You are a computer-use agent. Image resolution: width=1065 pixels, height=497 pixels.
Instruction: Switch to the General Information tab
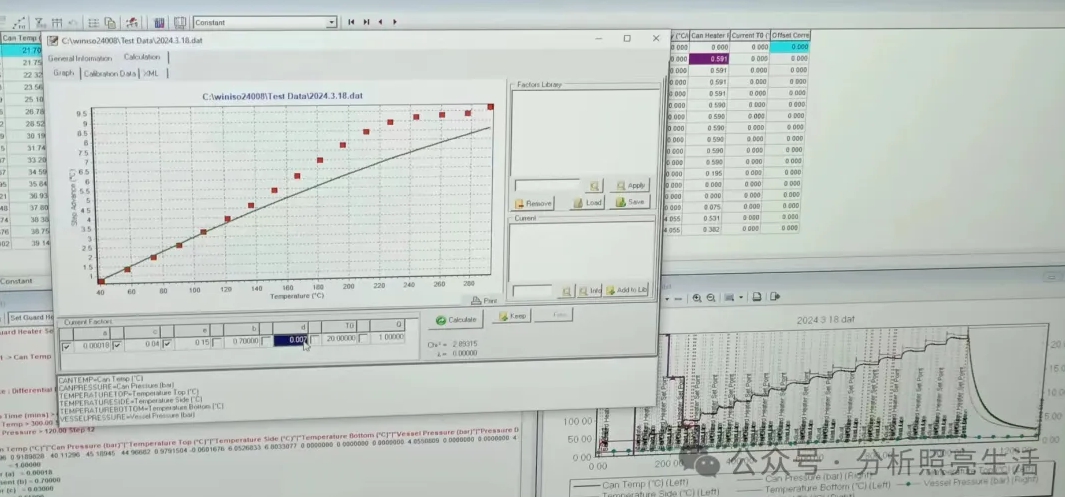(x=80, y=58)
